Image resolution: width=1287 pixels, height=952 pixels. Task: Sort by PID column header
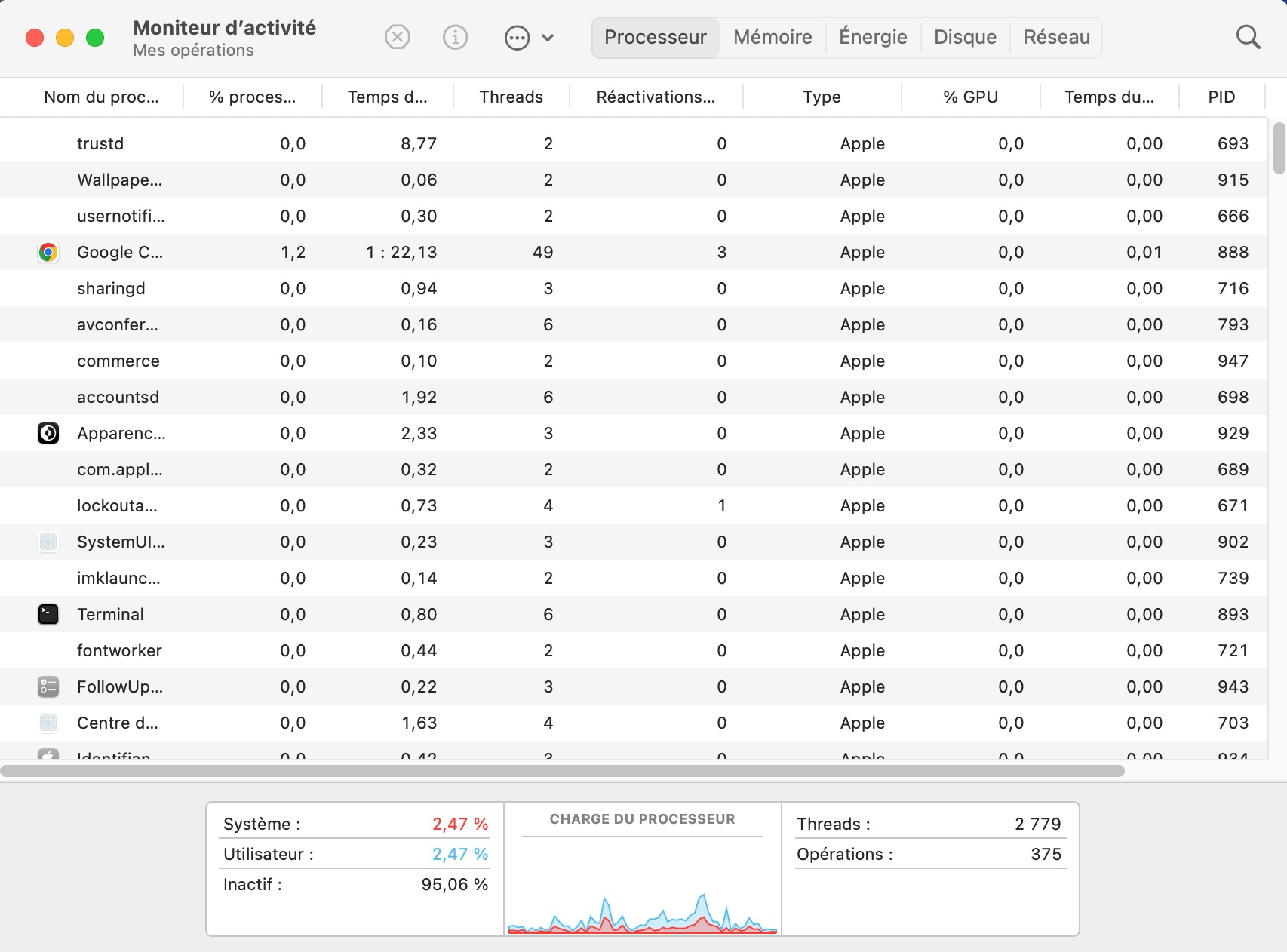tap(1221, 97)
